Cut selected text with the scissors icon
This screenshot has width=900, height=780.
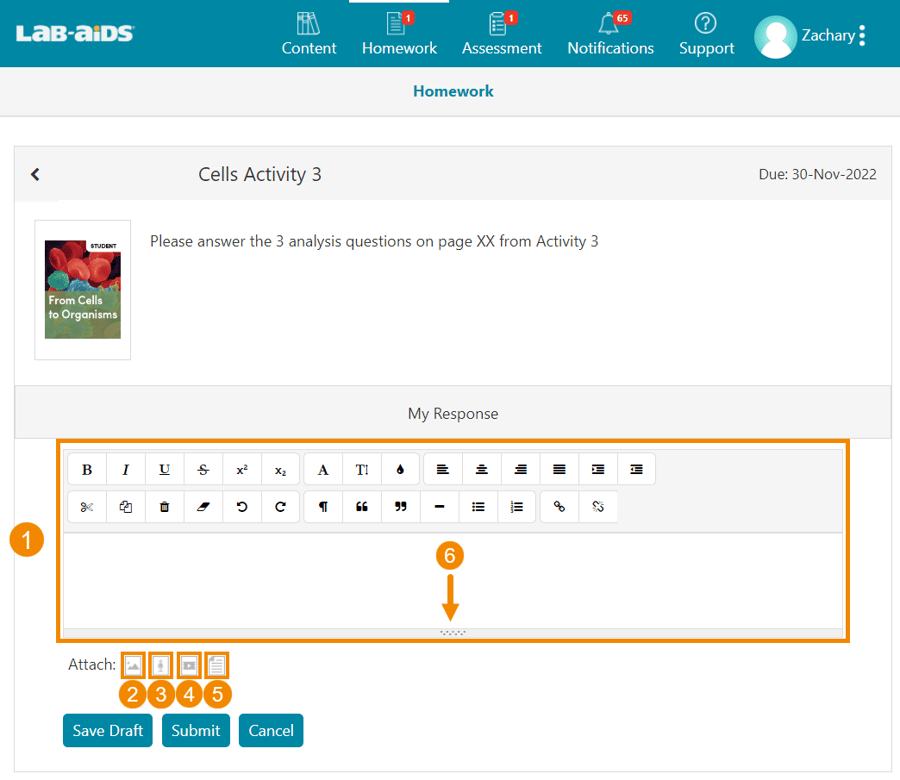pos(87,507)
